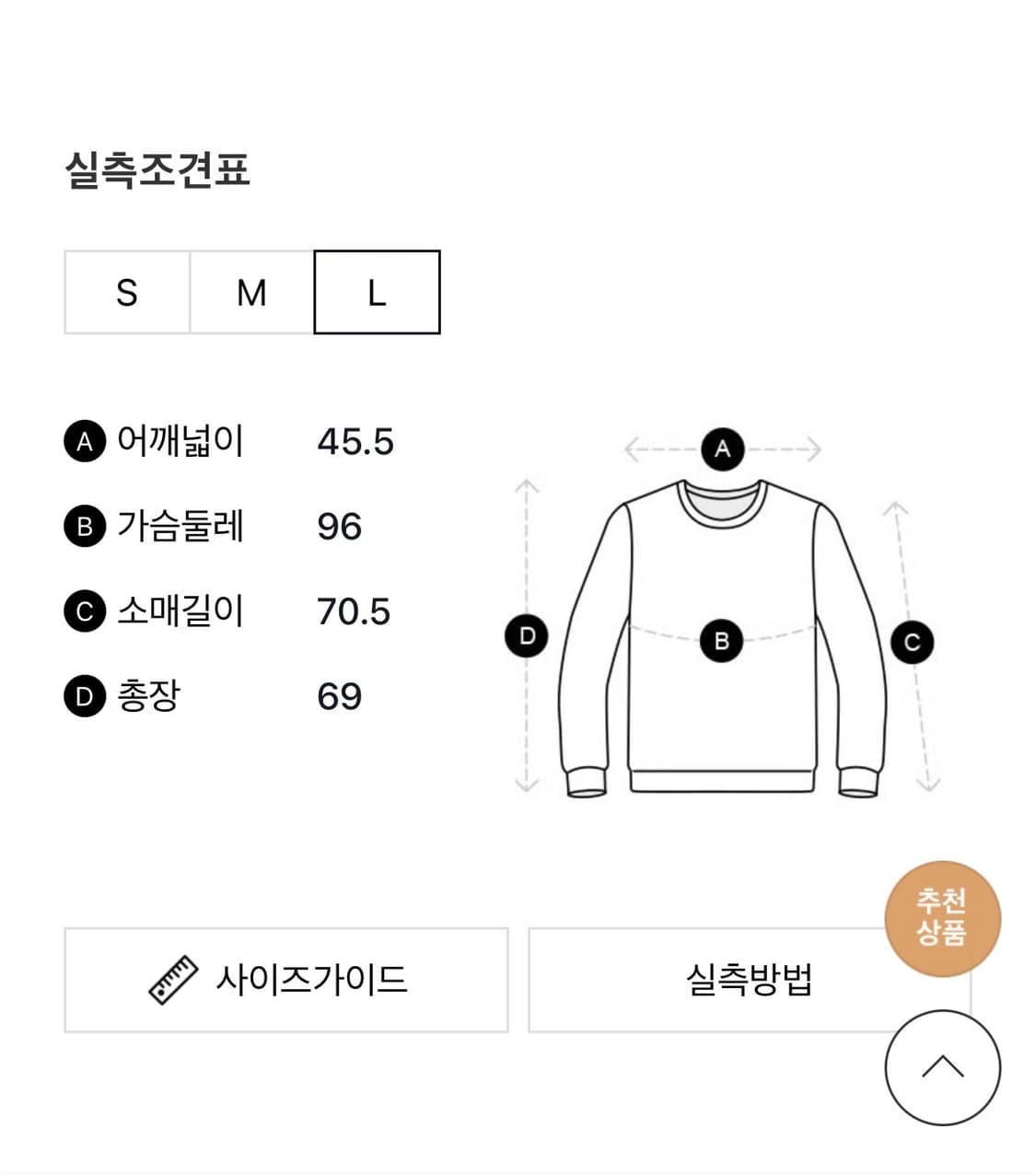The height and width of the screenshot is (1175, 1036).
Task: Click the 45.5 shoulder width value
Action: 355,442
